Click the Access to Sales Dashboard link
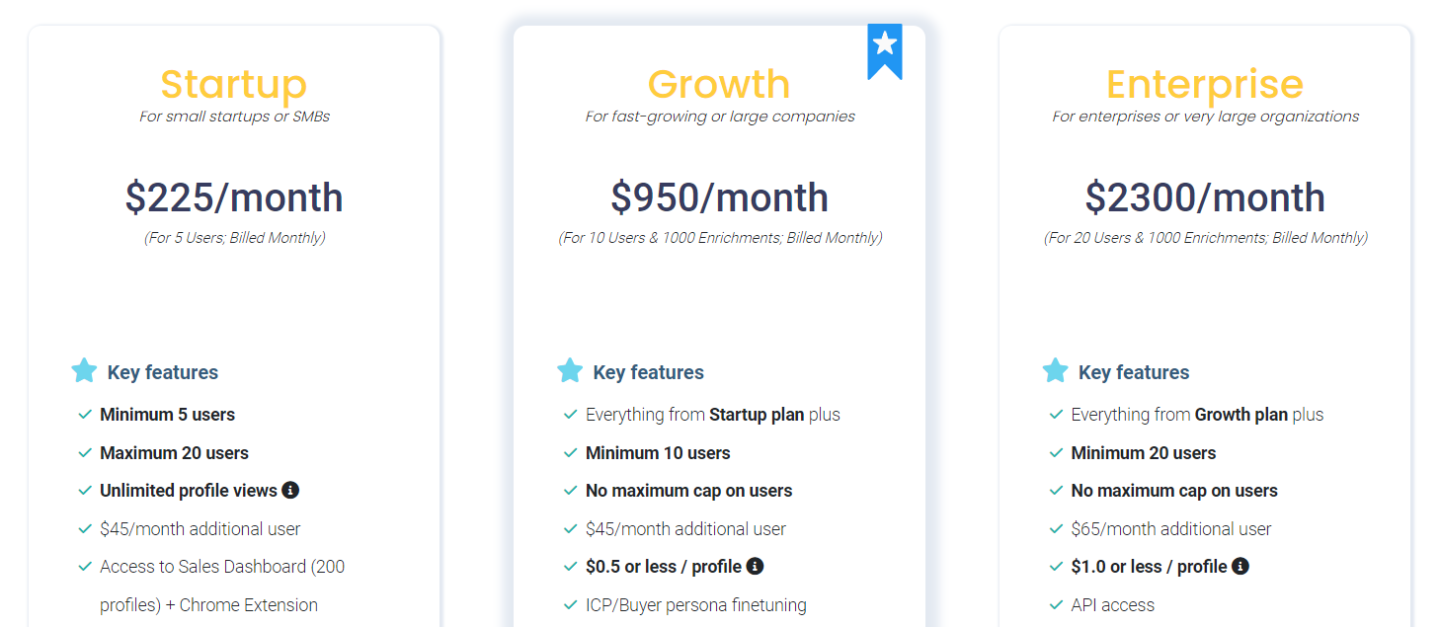 tap(222, 566)
